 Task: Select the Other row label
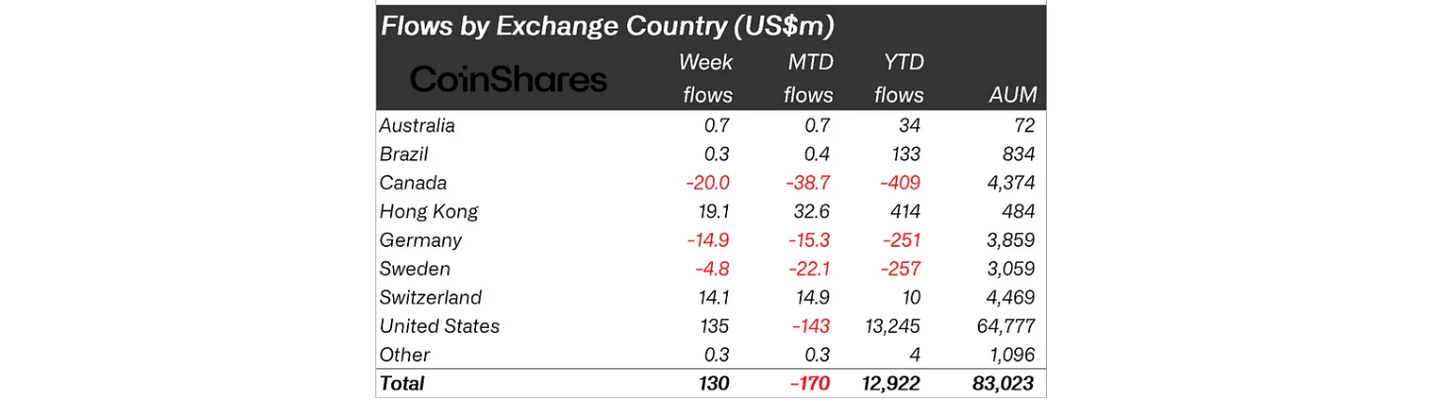(404, 355)
